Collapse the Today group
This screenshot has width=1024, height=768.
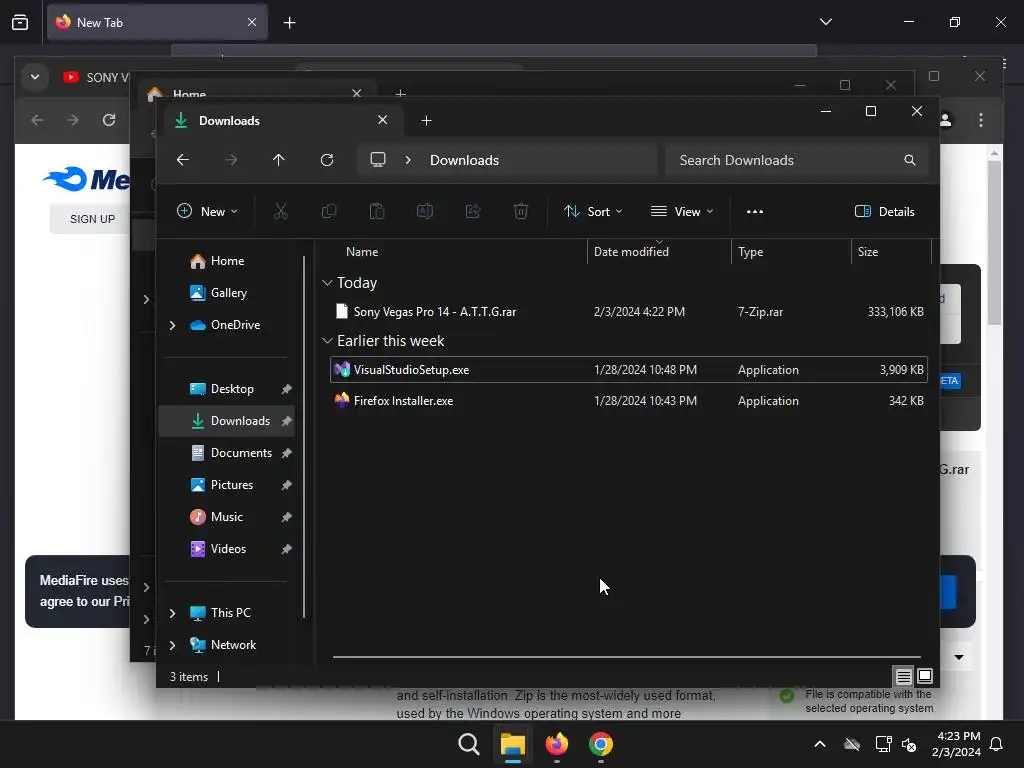[327, 283]
